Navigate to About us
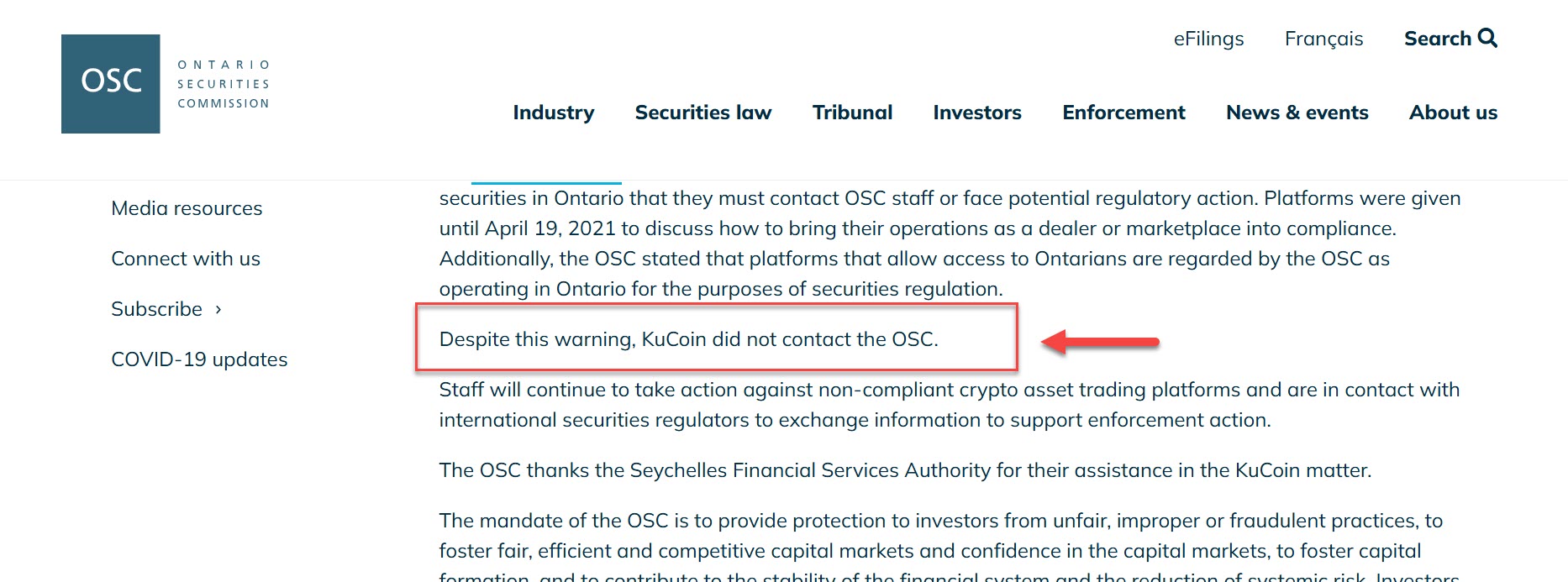 click(x=1453, y=113)
